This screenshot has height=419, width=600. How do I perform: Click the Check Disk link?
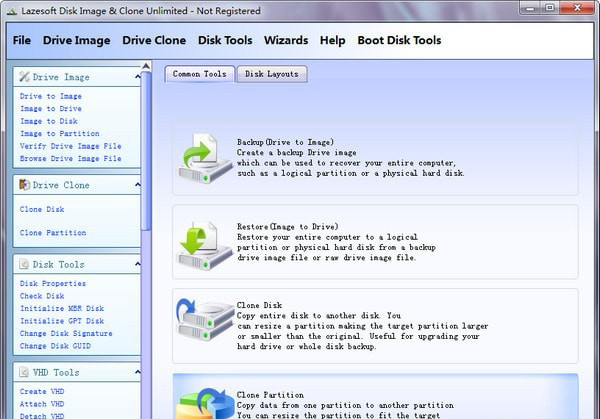click(42, 296)
